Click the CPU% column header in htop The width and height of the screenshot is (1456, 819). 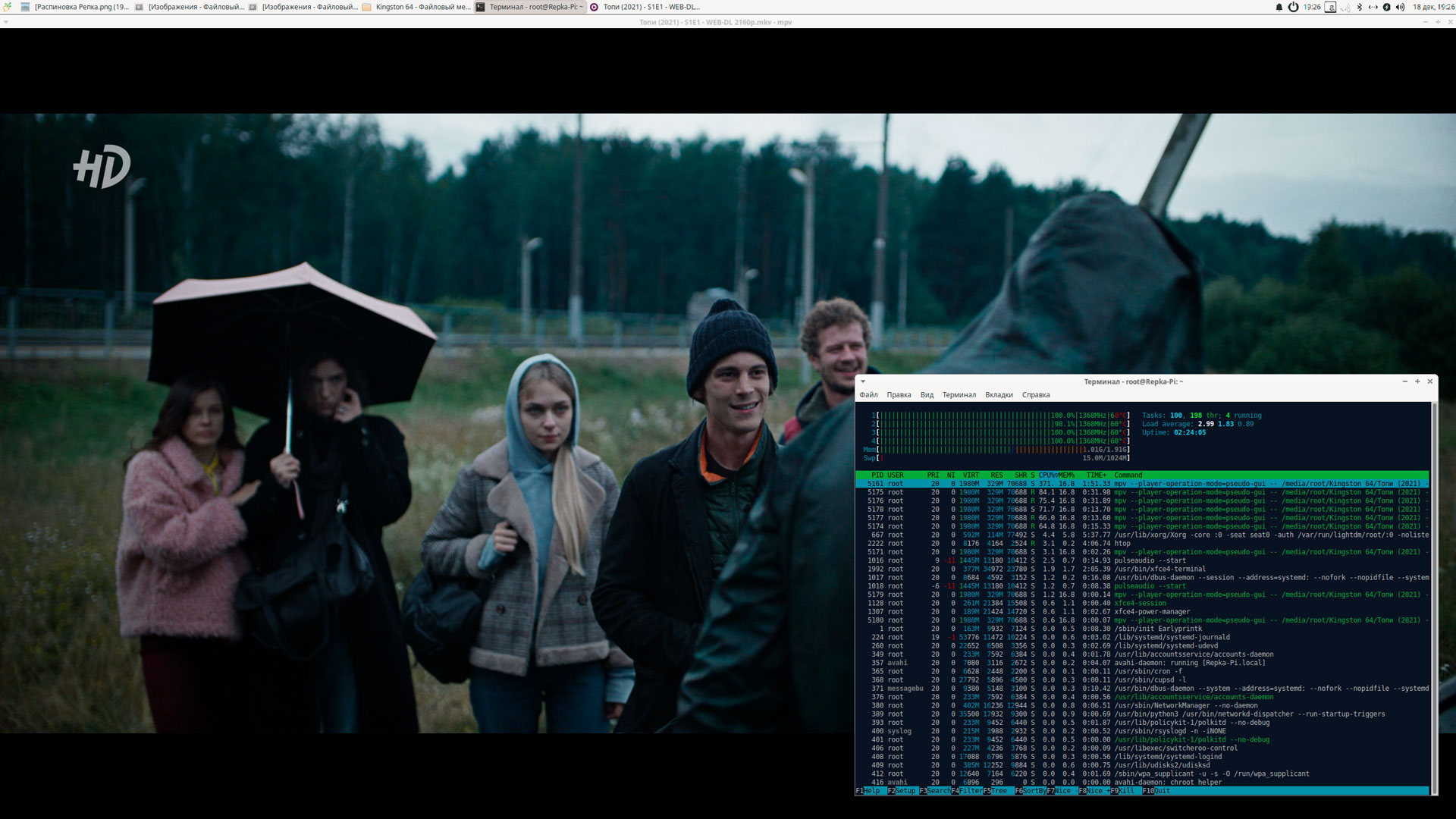[1046, 475]
